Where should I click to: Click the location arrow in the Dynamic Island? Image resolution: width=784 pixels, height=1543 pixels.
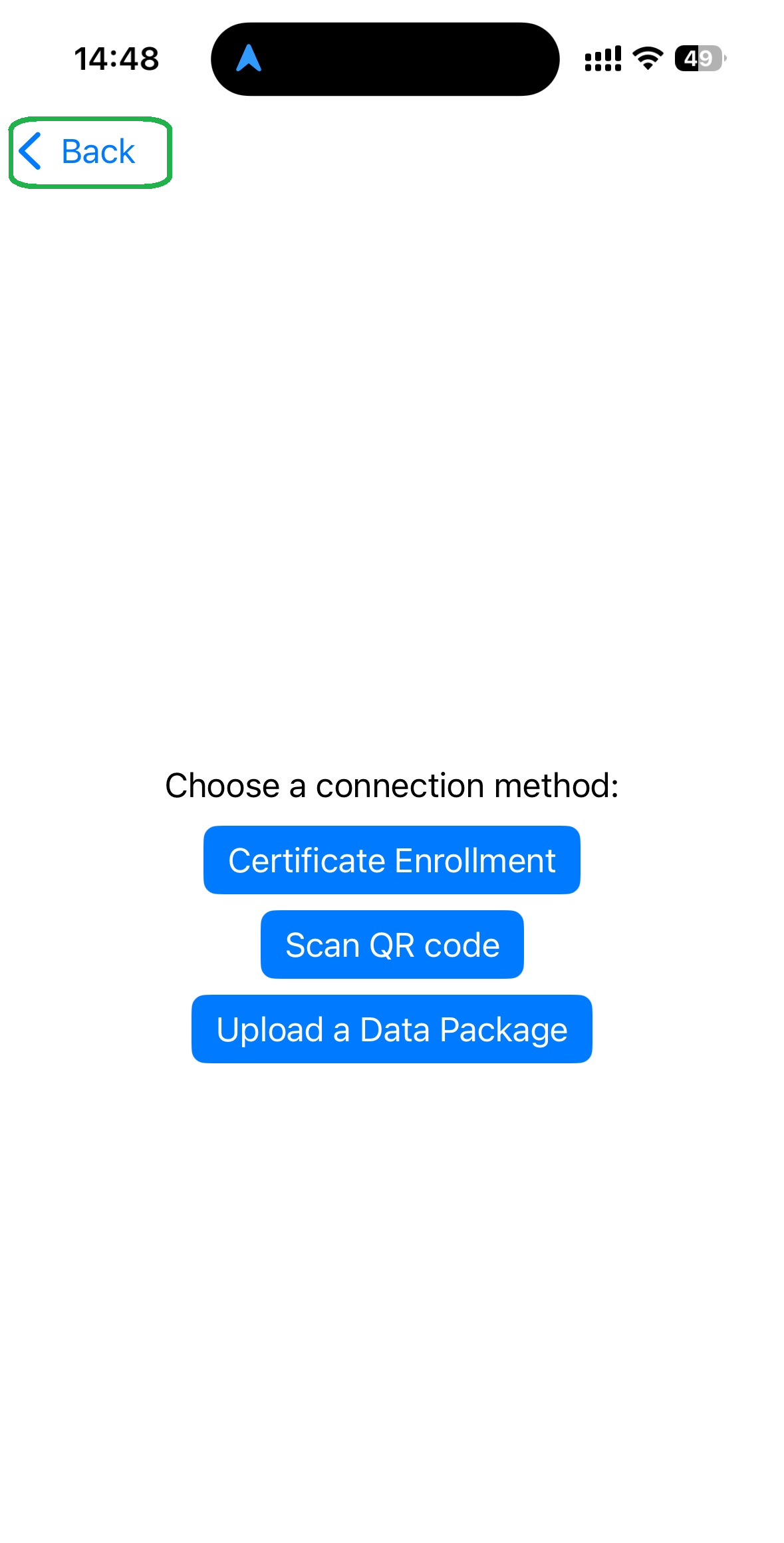[x=249, y=59]
